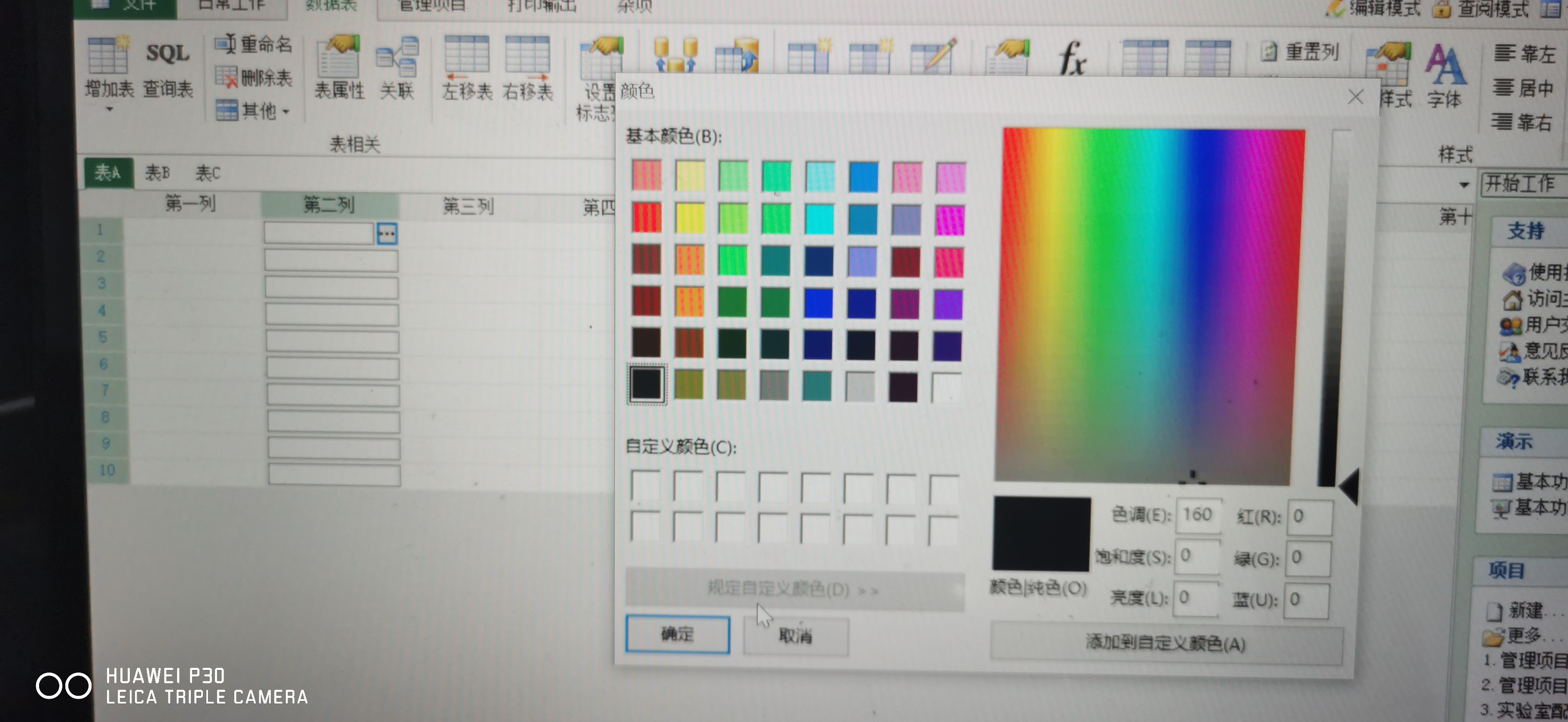
Task: Click the 重置列 reset column icon
Action: [1268, 52]
